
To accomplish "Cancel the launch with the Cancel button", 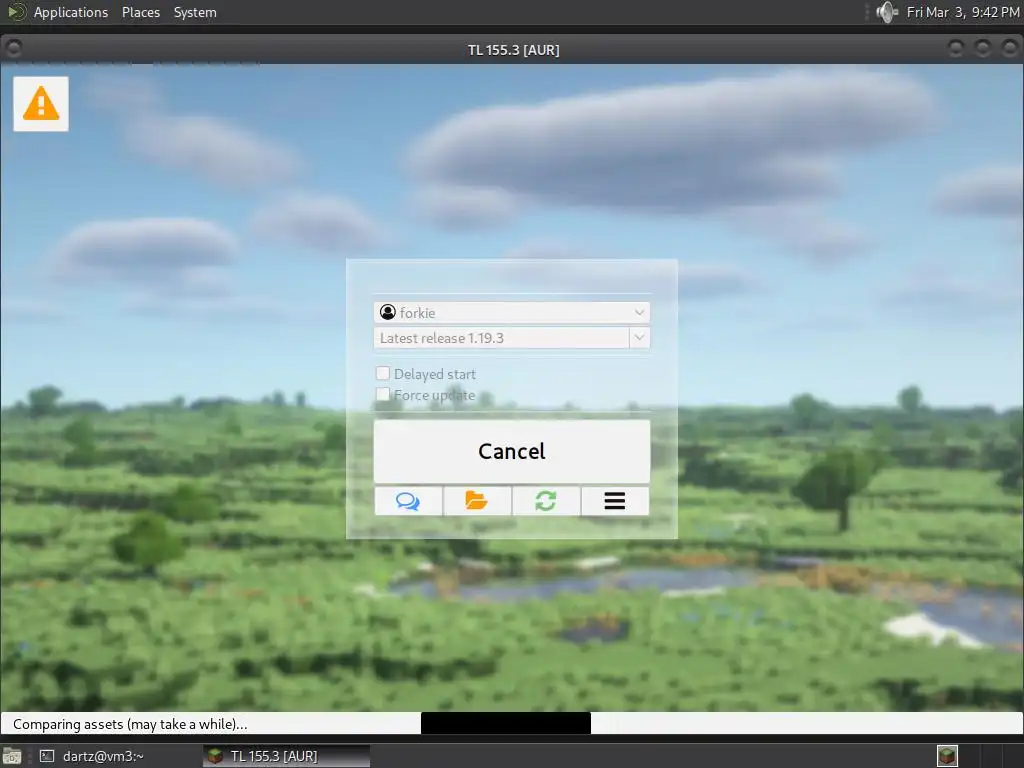I will [x=512, y=451].
